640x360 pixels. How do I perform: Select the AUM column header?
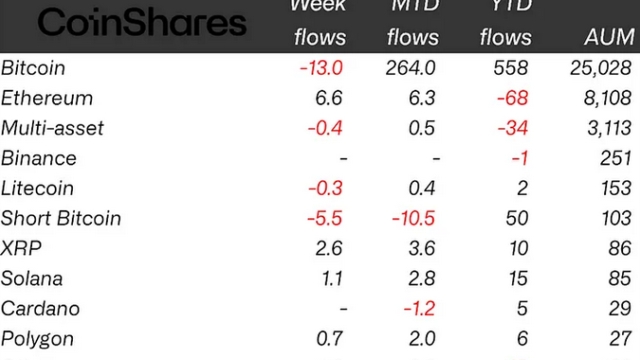pyautogui.click(x=609, y=38)
